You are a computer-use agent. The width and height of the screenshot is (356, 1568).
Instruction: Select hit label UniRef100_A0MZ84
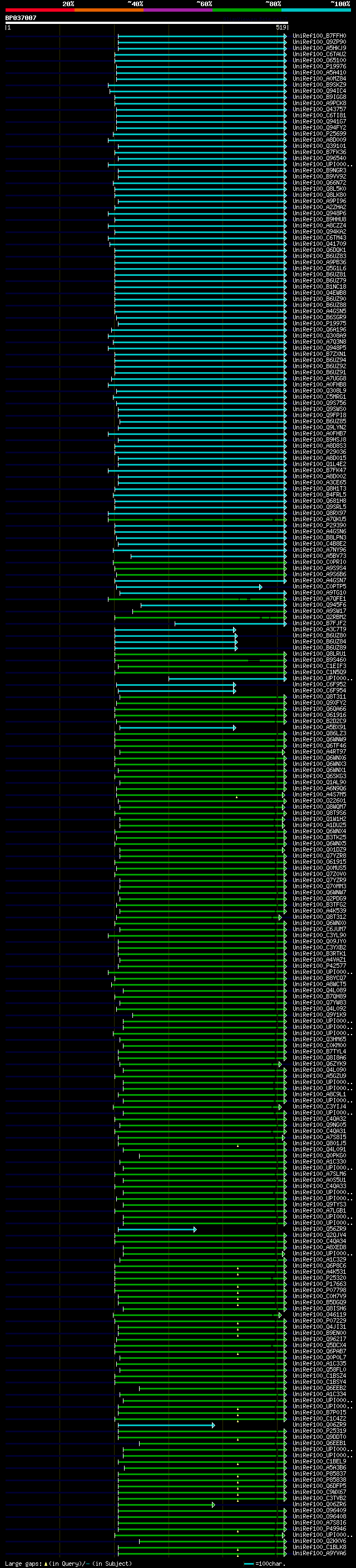(x=319, y=78)
